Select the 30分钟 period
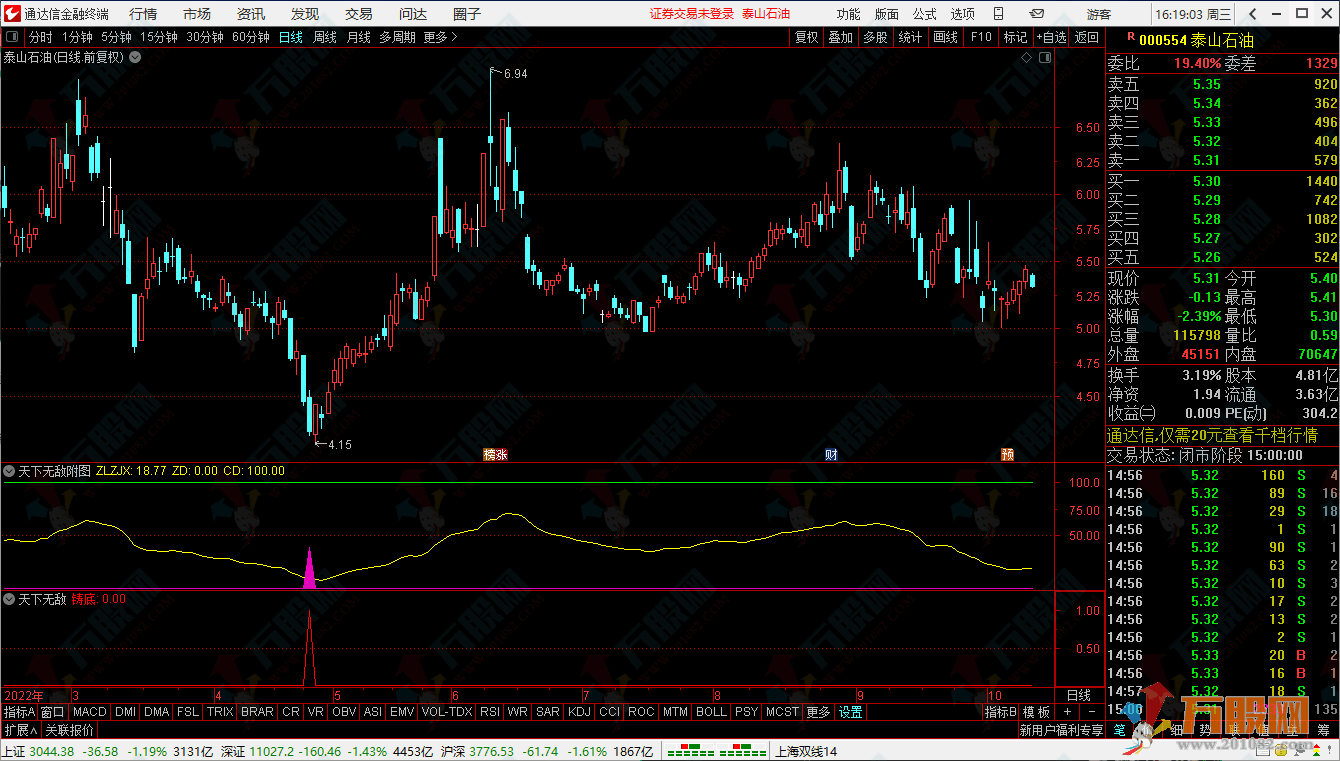Image resolution: width=1340 pixels, height=761 pixels. pyautogui.click(x=205, y=37)
